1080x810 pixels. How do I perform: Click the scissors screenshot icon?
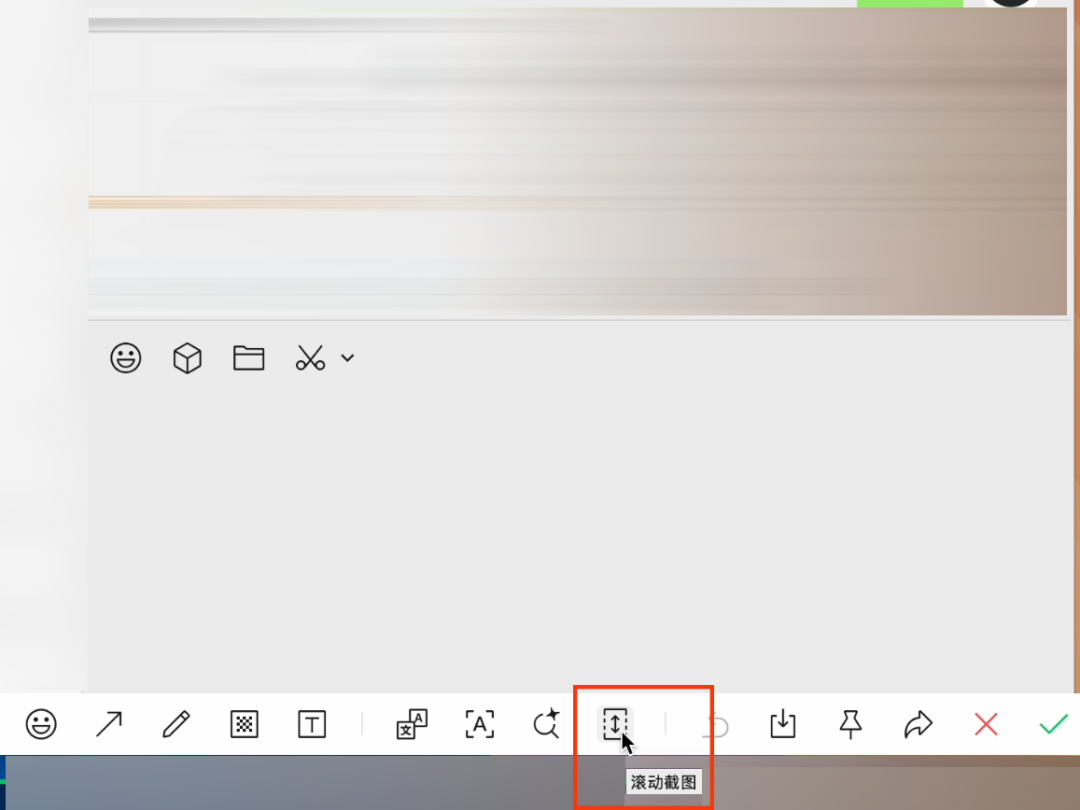pyautogui.click(x=310, y=358)
